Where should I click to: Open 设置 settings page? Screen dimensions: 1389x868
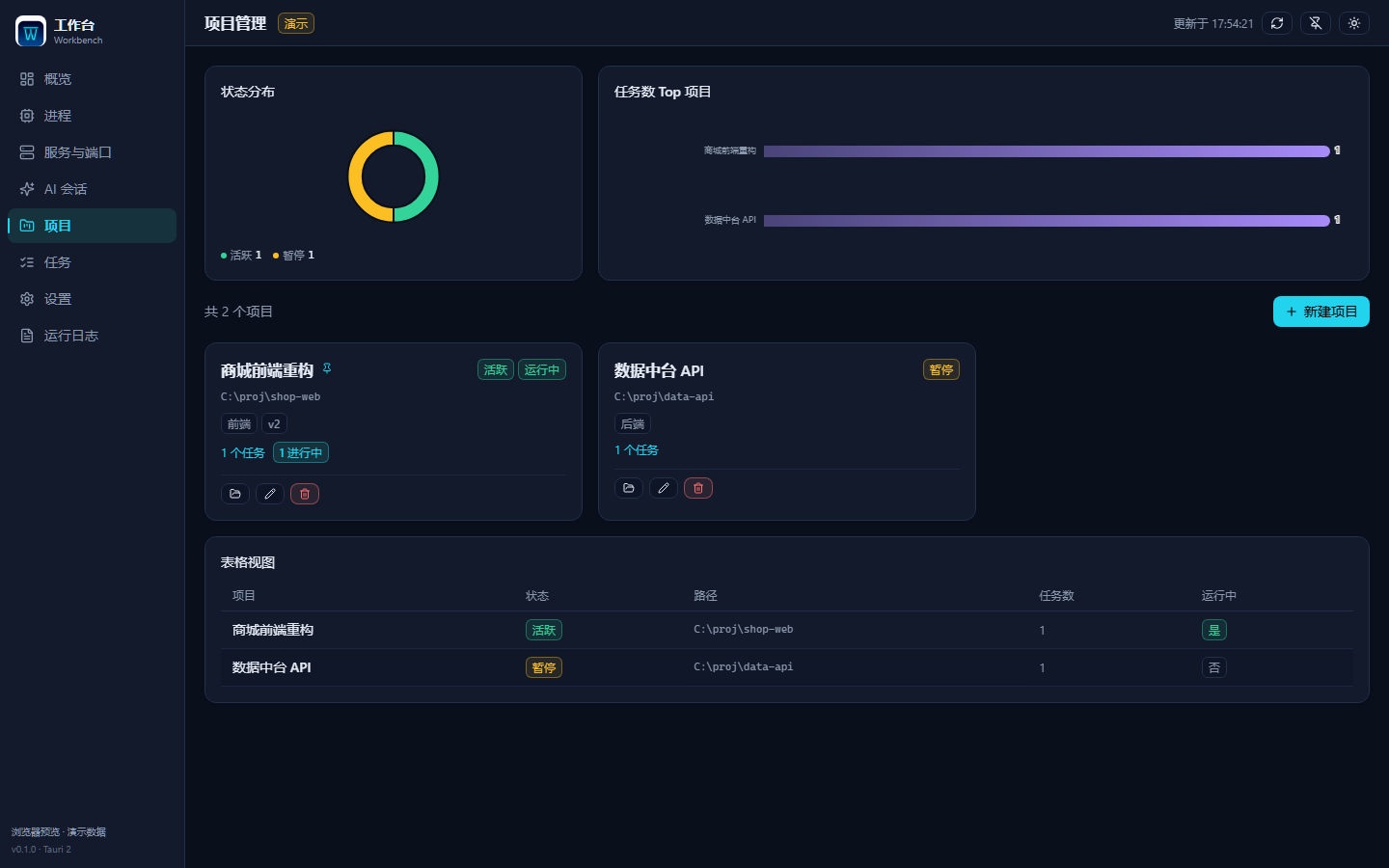click(x=92, y=299)
